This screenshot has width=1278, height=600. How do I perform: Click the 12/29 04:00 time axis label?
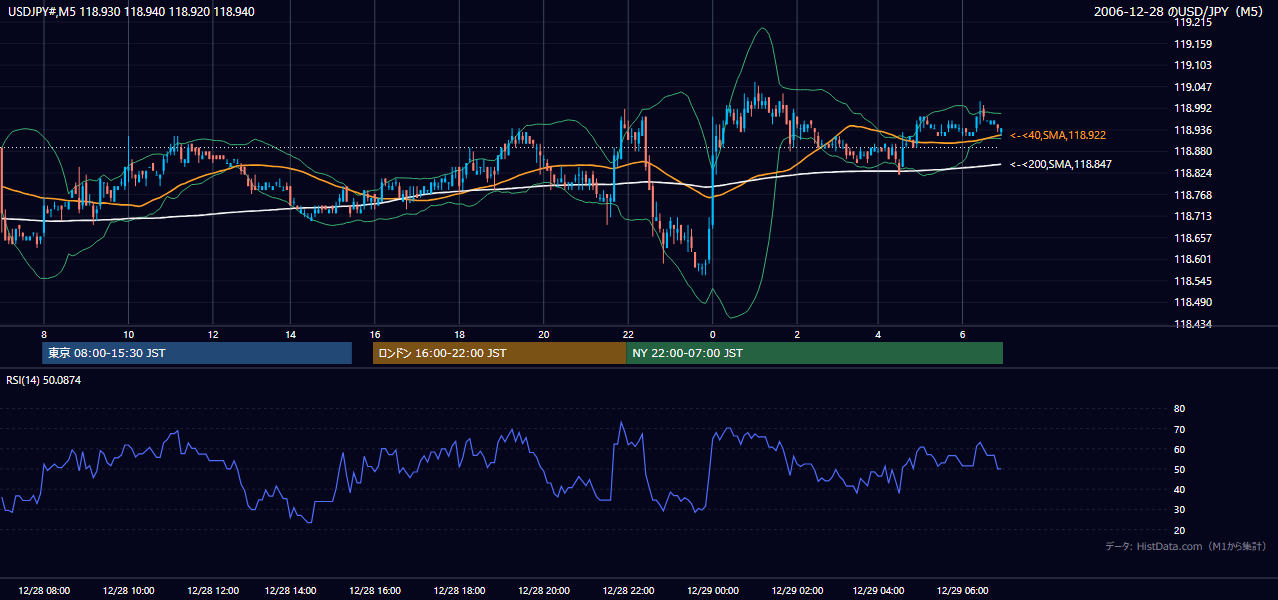(x=877, y=591)
